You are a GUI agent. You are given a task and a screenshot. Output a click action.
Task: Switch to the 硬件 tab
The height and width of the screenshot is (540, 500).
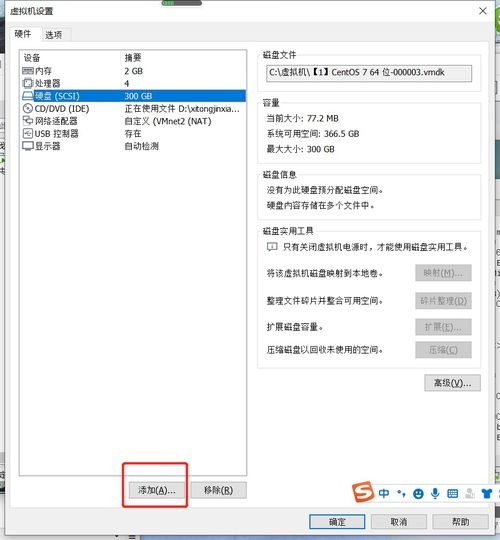coord(23,34)
